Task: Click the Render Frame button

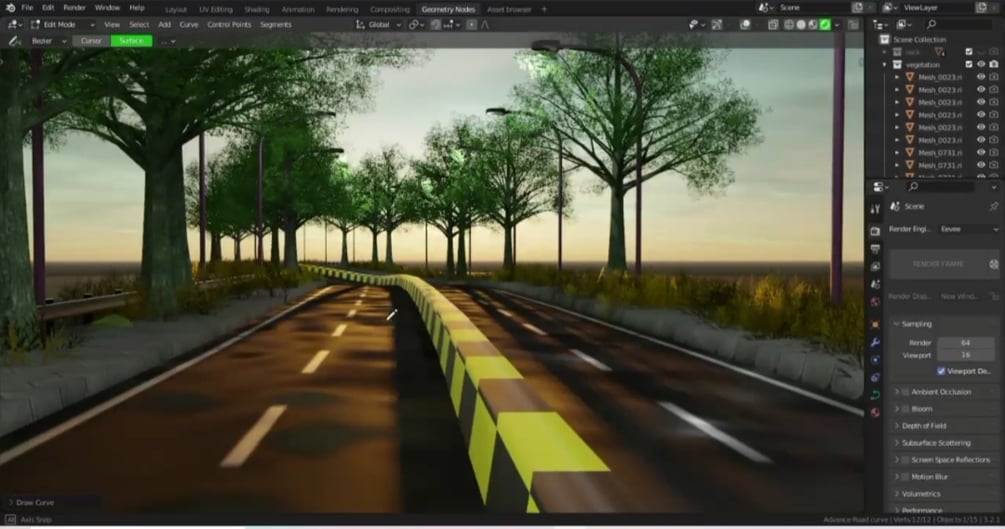Action: (x=938, y=264)
